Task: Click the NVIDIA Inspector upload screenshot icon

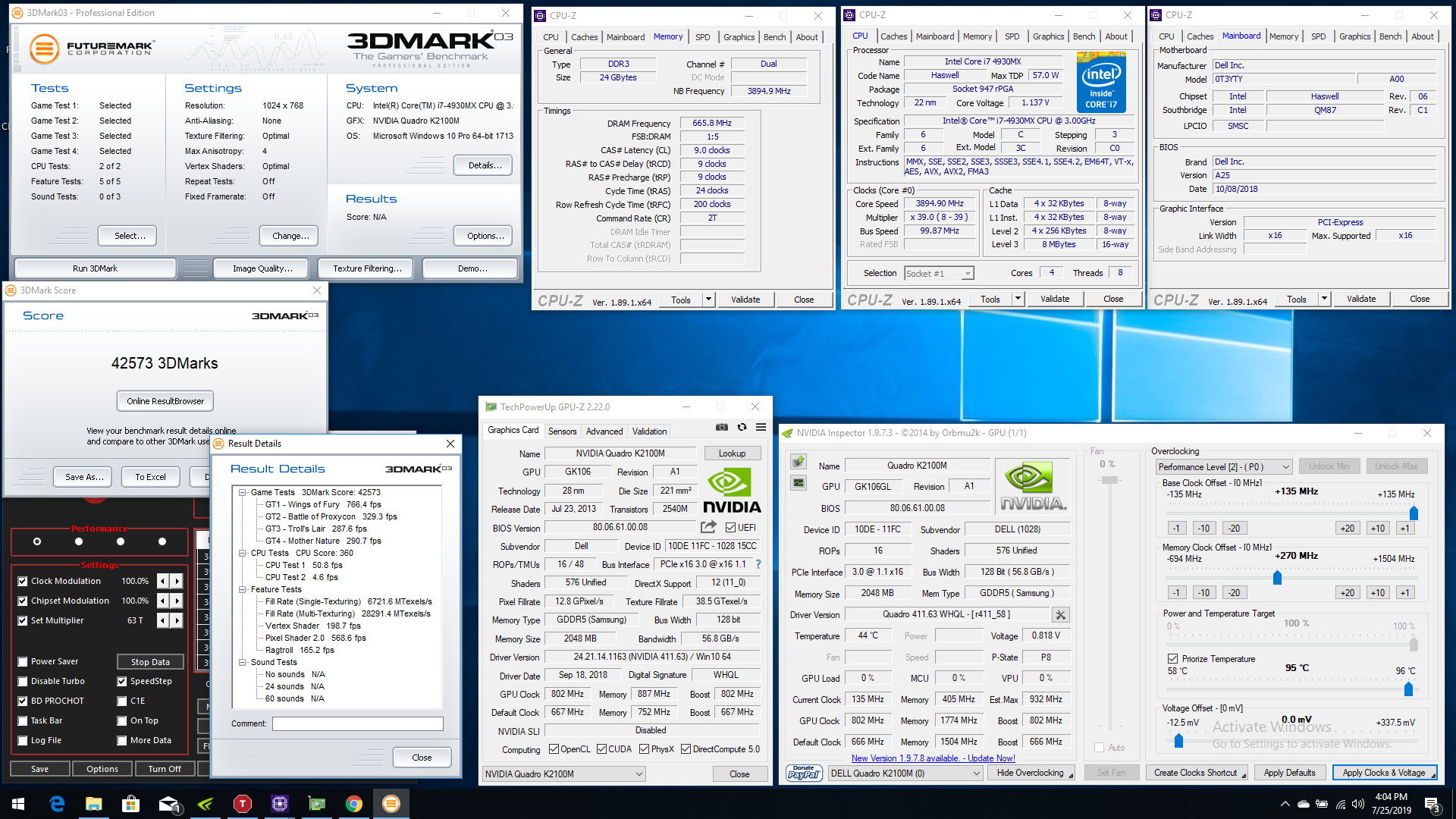Action: [798, 462]
